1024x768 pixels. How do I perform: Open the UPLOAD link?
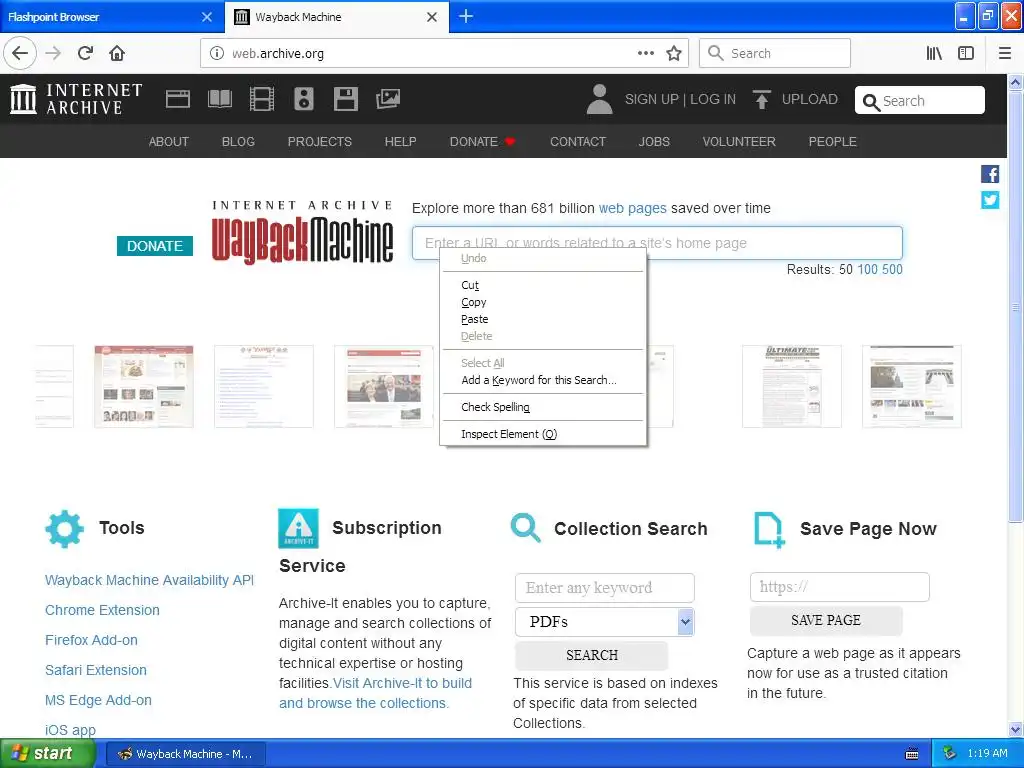(x=809, y=99)
